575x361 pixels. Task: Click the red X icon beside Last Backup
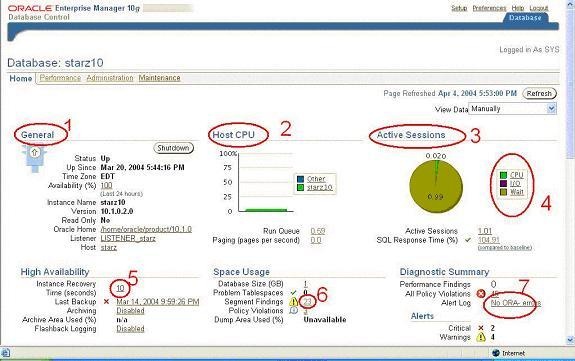(106, 302)
